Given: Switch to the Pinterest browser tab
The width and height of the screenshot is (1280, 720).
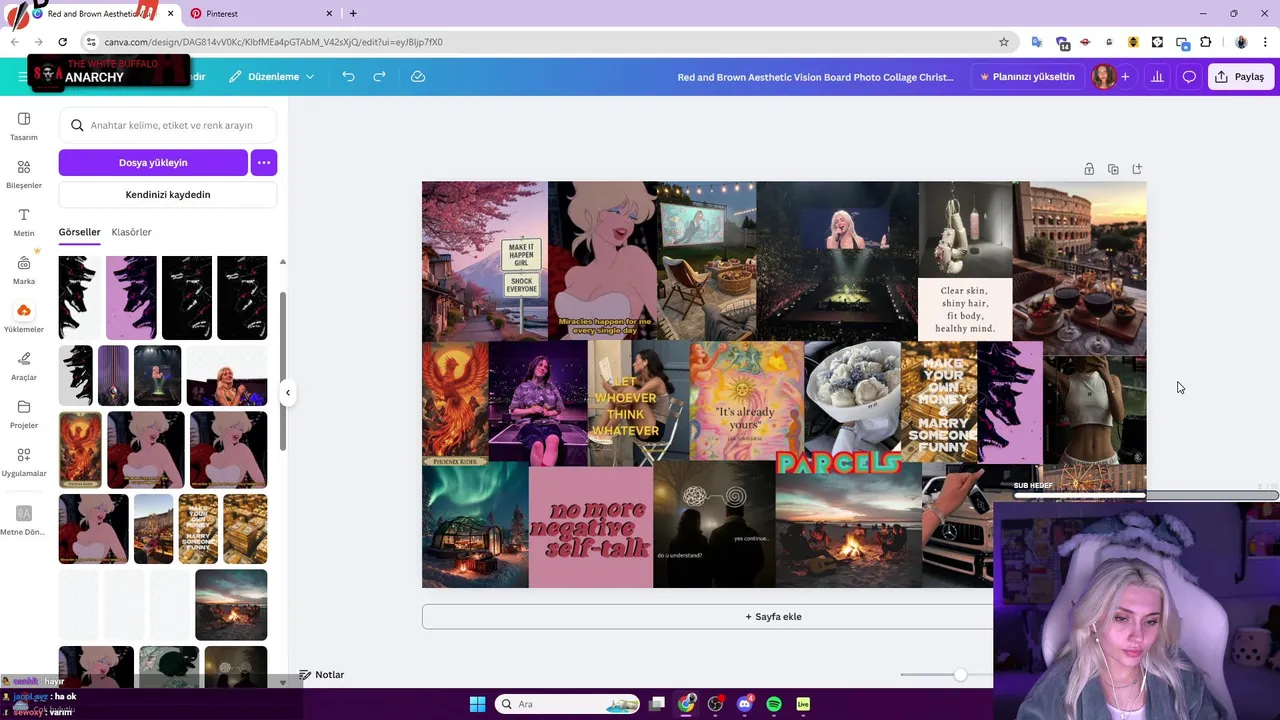Looking at the screenshot, I should tap(260, 14).
